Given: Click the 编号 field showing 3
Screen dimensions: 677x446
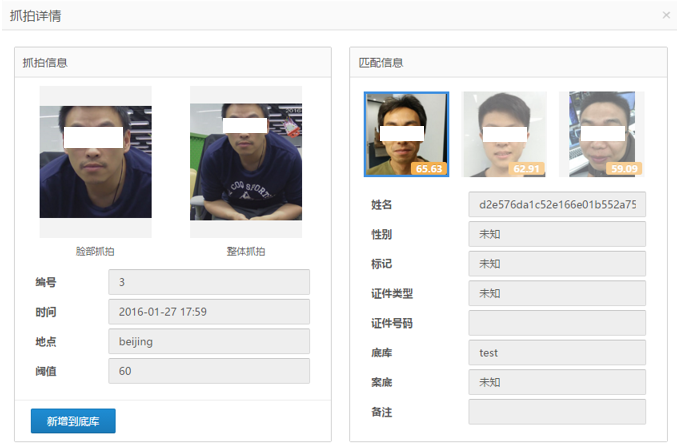Looking at the screenshot, I should [x=209, y=282].
